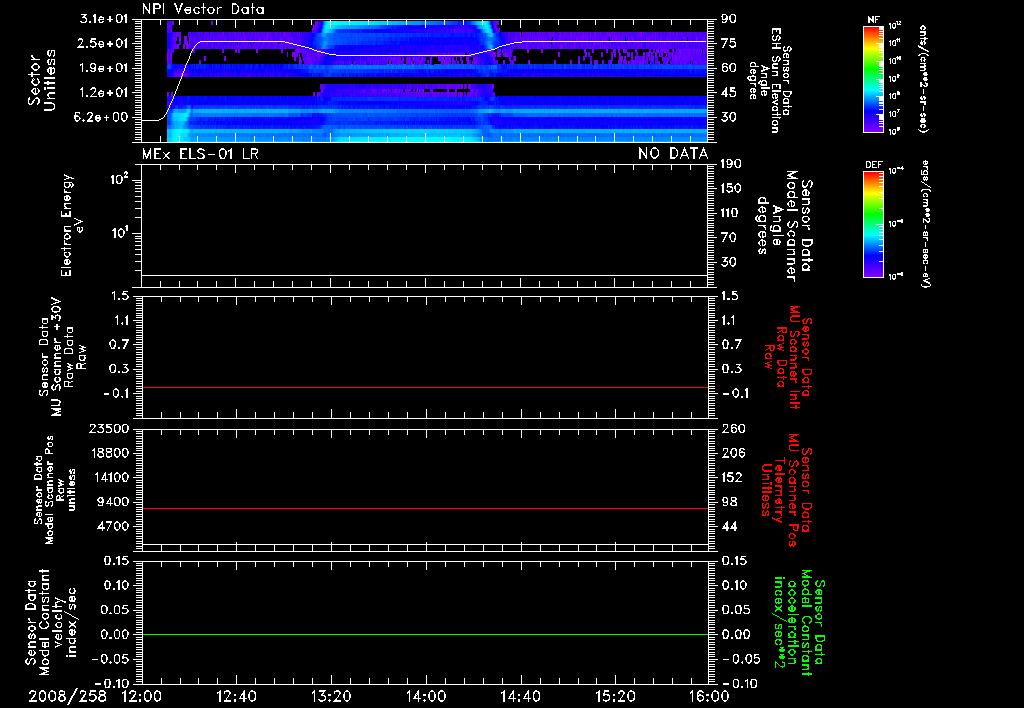Image resolution: width=1024 pixels, height=708 pixels.
Task: Select the green Model Constant acceleration label
Action: point(799,622)
